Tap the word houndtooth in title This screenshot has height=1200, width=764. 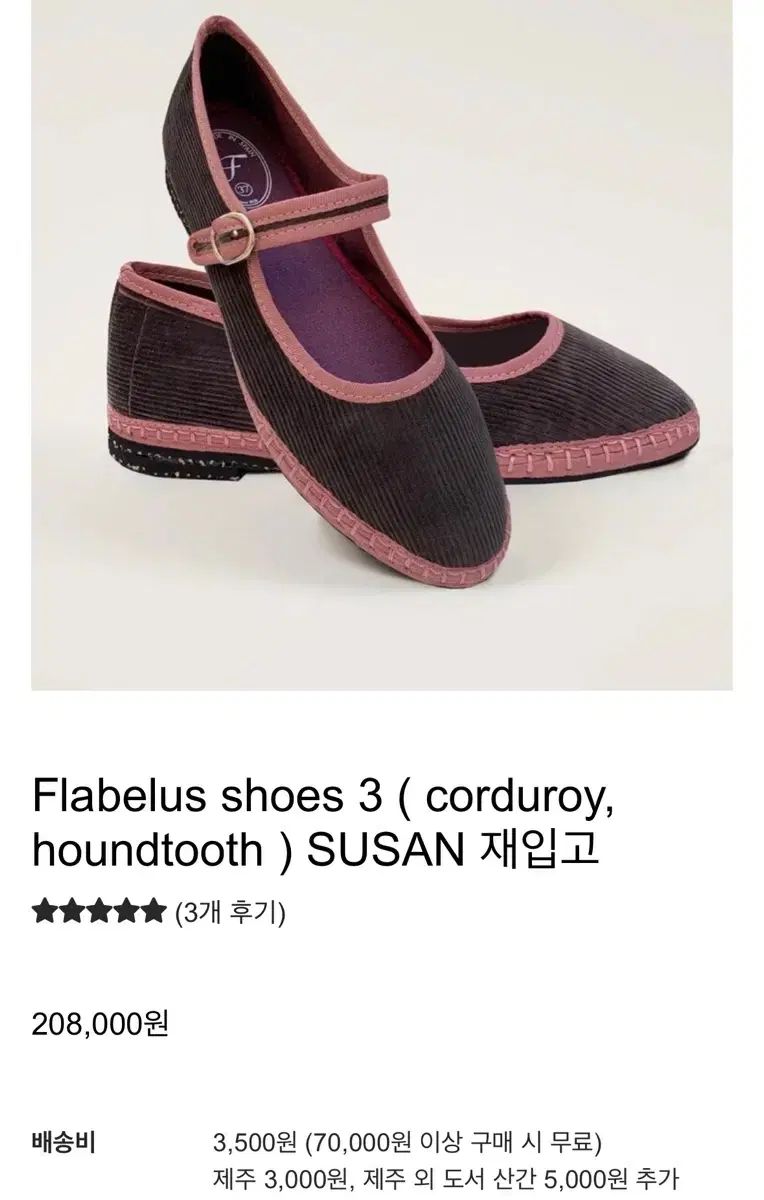click(x=147, y=850)
